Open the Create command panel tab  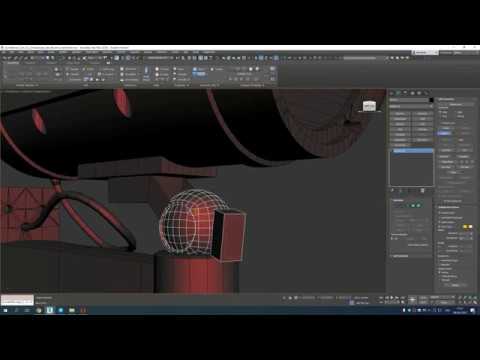[x=392, y=93]
